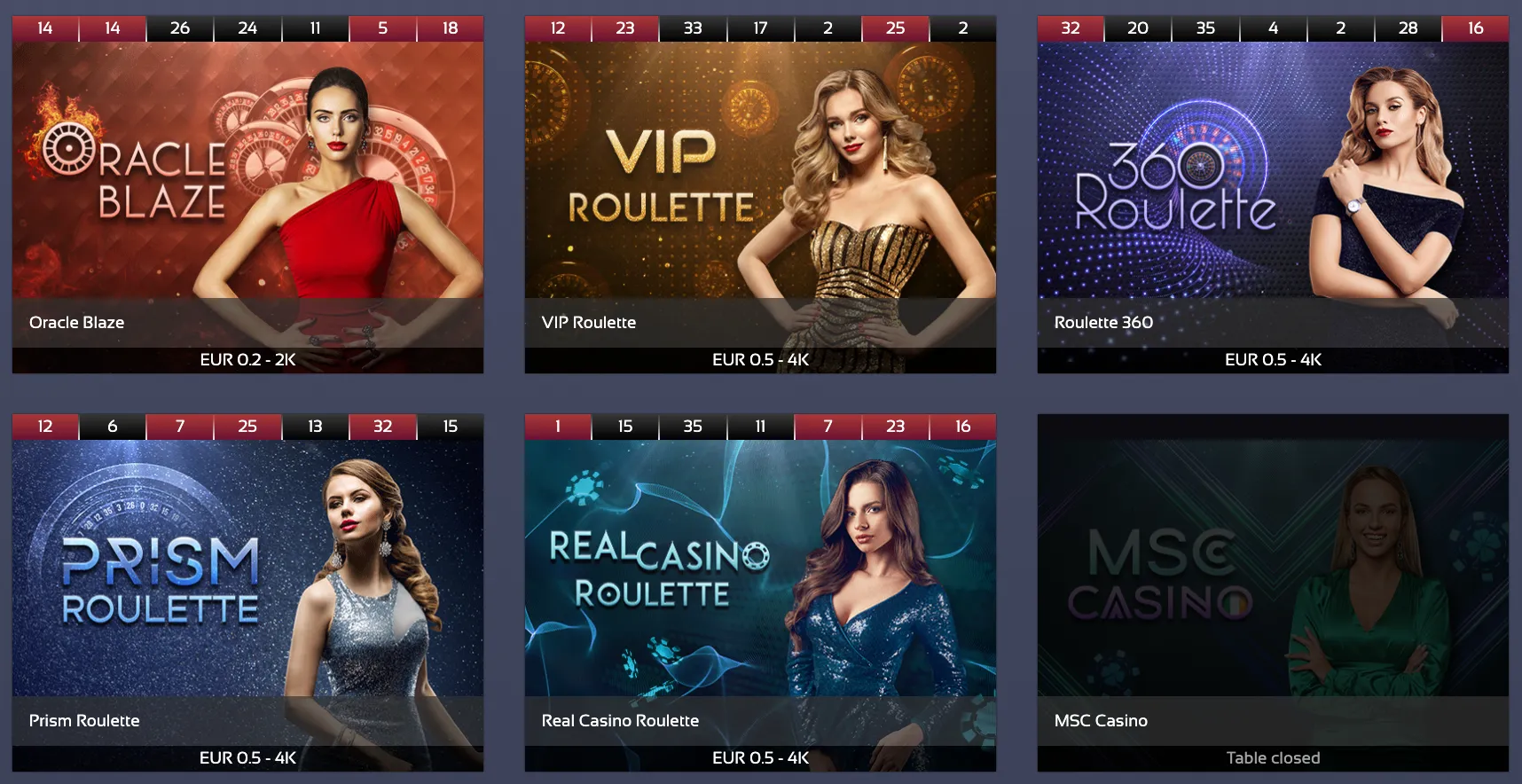Click the Oracle Blaze title label
This screenshot has width=1522, height=784.
pos(76,323)
